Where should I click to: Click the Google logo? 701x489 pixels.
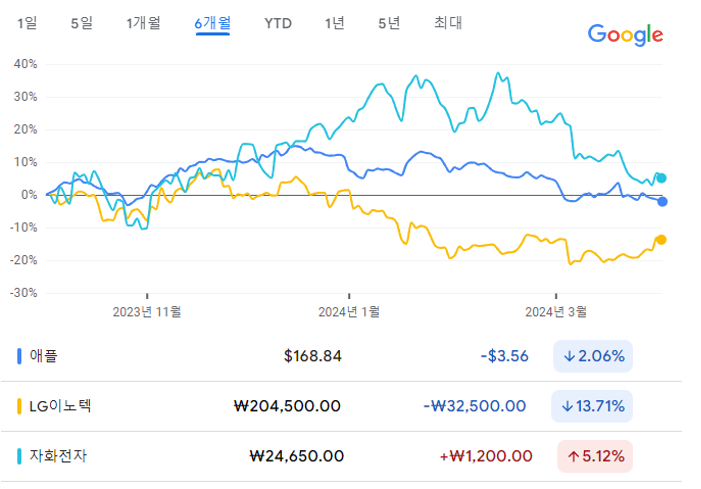click(625, 35)
